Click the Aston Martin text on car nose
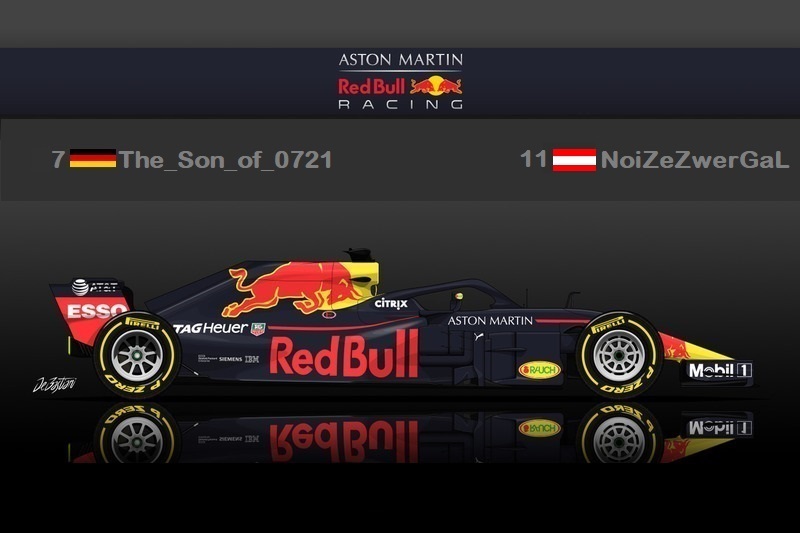Image resolution: width=800 pixels, height=533 pixels. [x=490, y=321]
